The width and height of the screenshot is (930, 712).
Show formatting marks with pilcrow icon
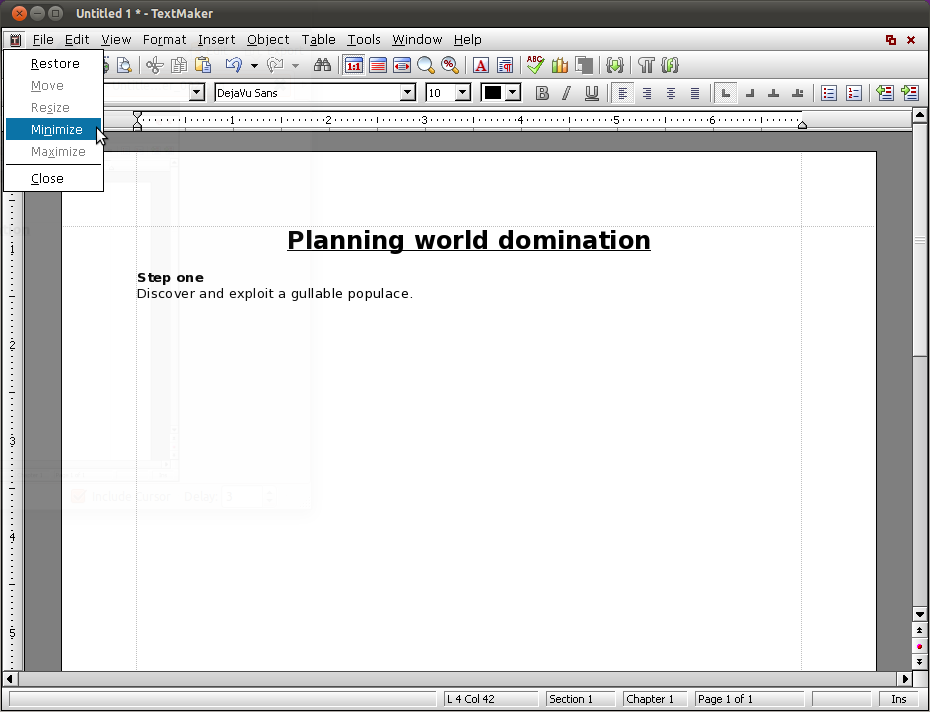point(646,66)
